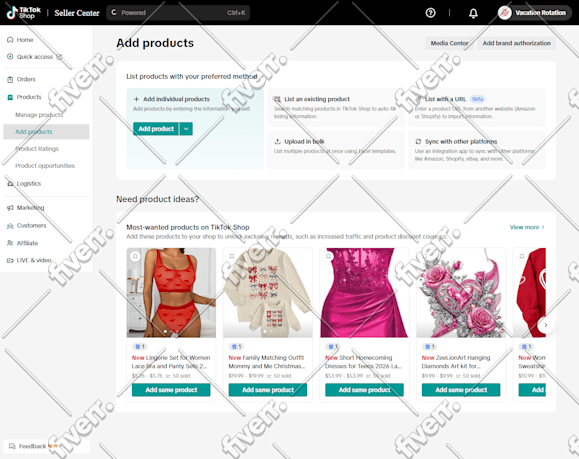Open the ZeeLionArt diamond art thumbnail

[x=461, y=292]
